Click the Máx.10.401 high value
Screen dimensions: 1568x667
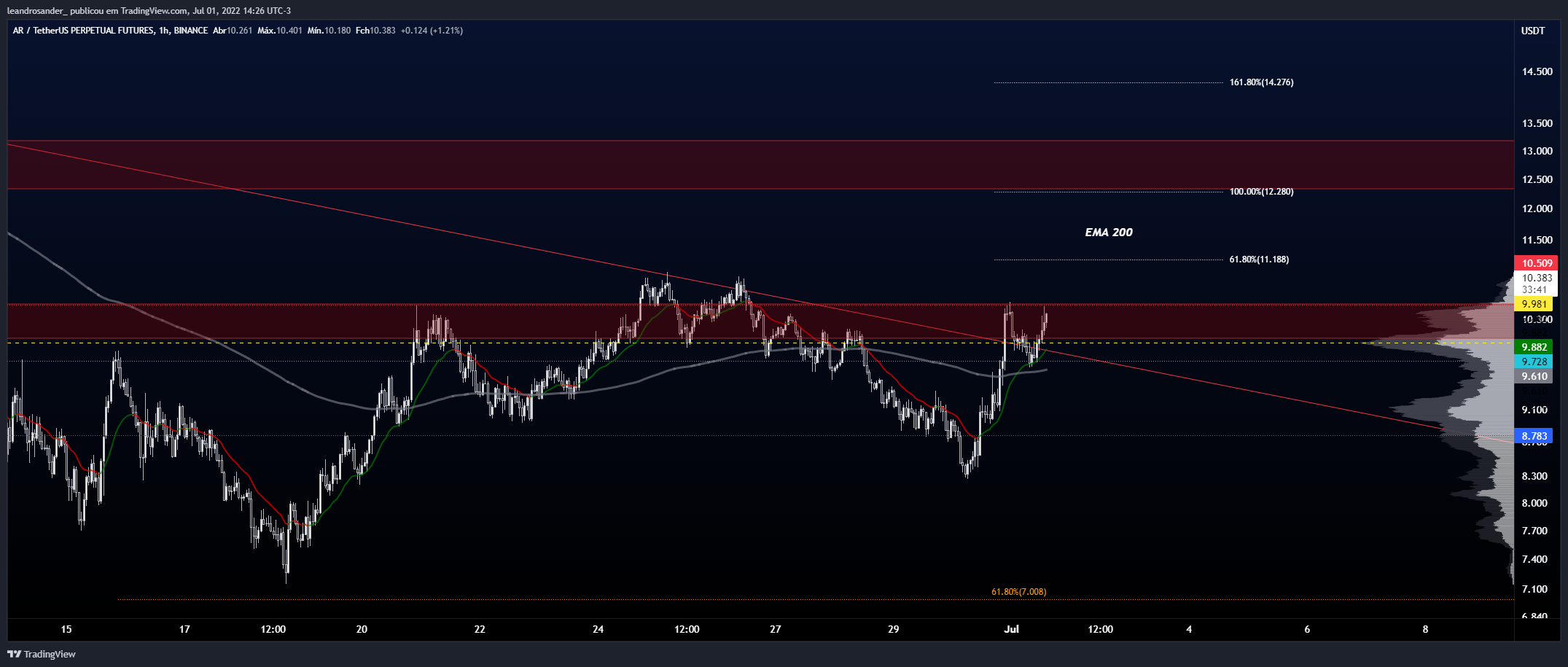(x=280, y=31)
